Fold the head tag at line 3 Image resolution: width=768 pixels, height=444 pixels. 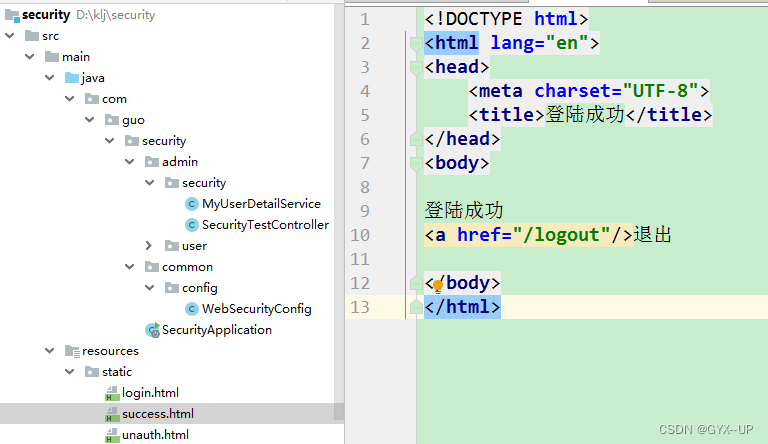(416, 68)
